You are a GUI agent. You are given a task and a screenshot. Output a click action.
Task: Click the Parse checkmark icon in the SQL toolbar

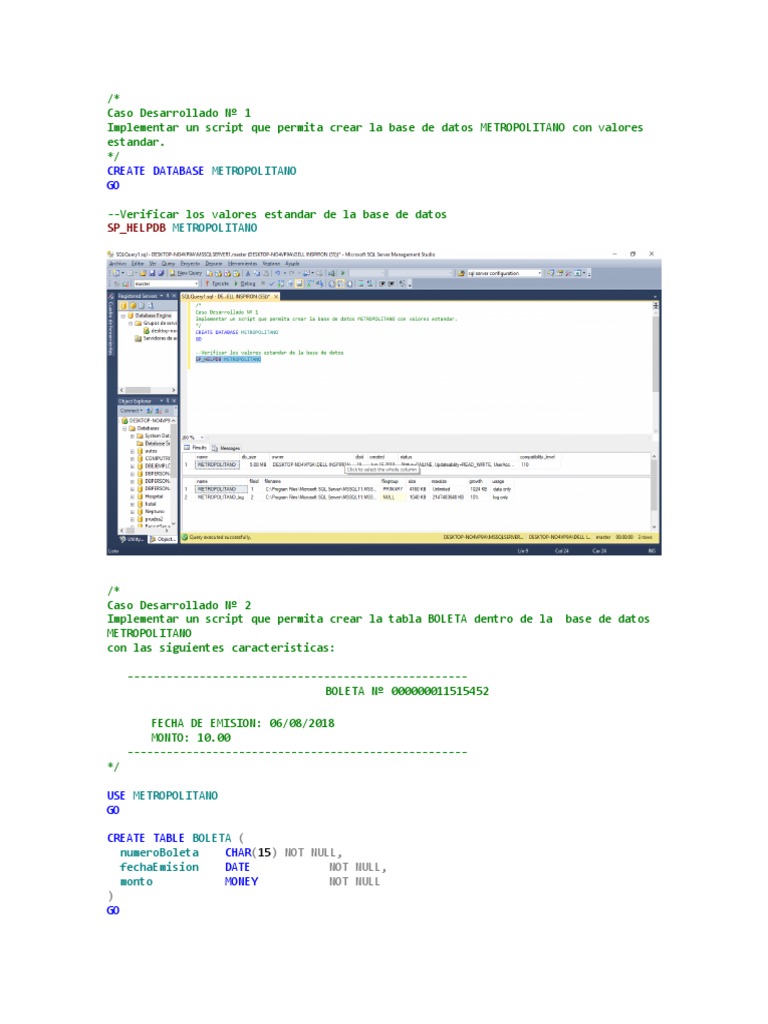pos(272,283)
